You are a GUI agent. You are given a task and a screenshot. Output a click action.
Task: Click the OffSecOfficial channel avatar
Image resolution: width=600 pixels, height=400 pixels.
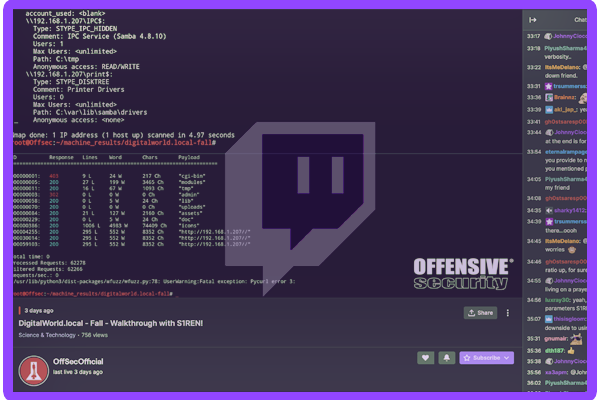pyautogui.click(x=34, y=371)
